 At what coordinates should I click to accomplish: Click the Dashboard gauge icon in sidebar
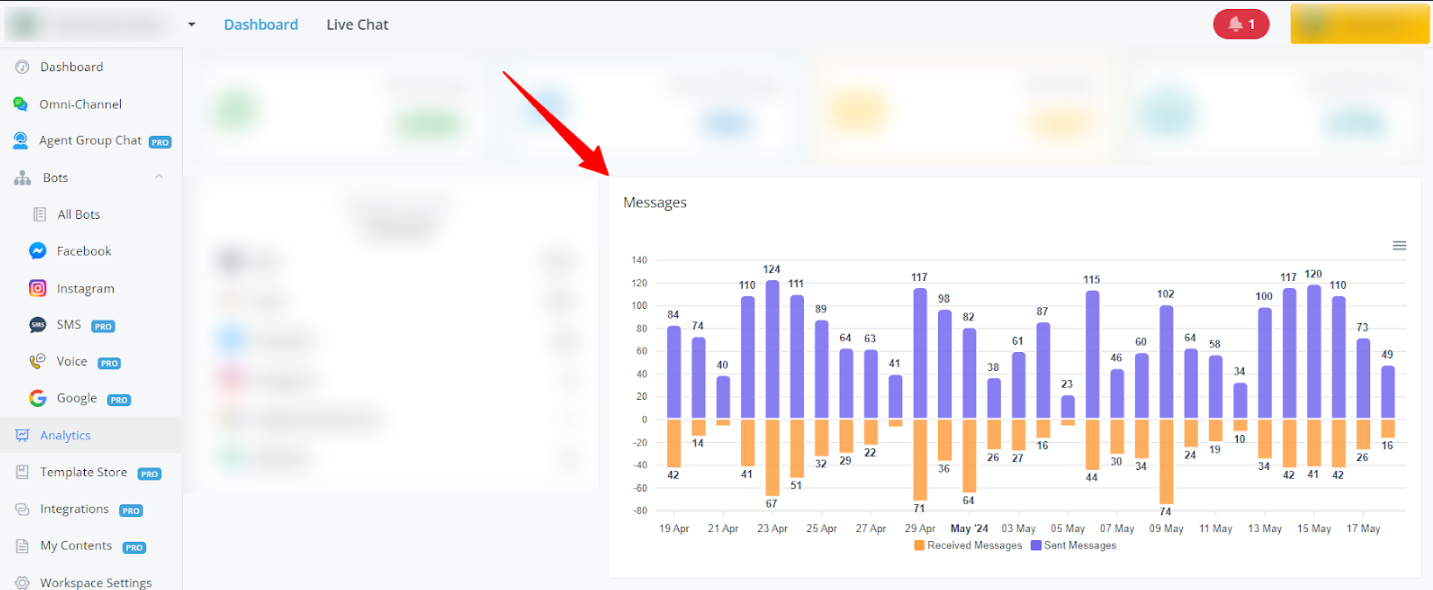pyautogui.click(x=21, y=67)
